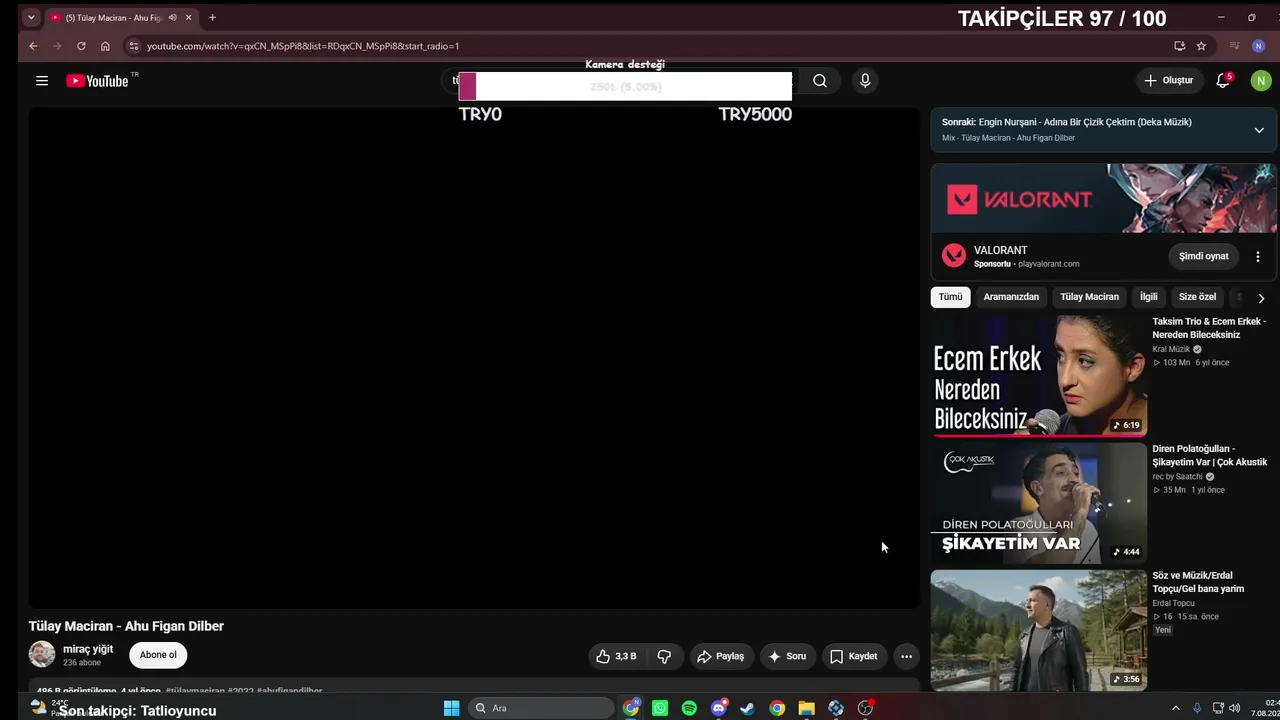Image resolution: width=1280 pixels, height=720 pixels.
Task: Mute the tab audio speaker icon
Action: (x=173, y=18)
